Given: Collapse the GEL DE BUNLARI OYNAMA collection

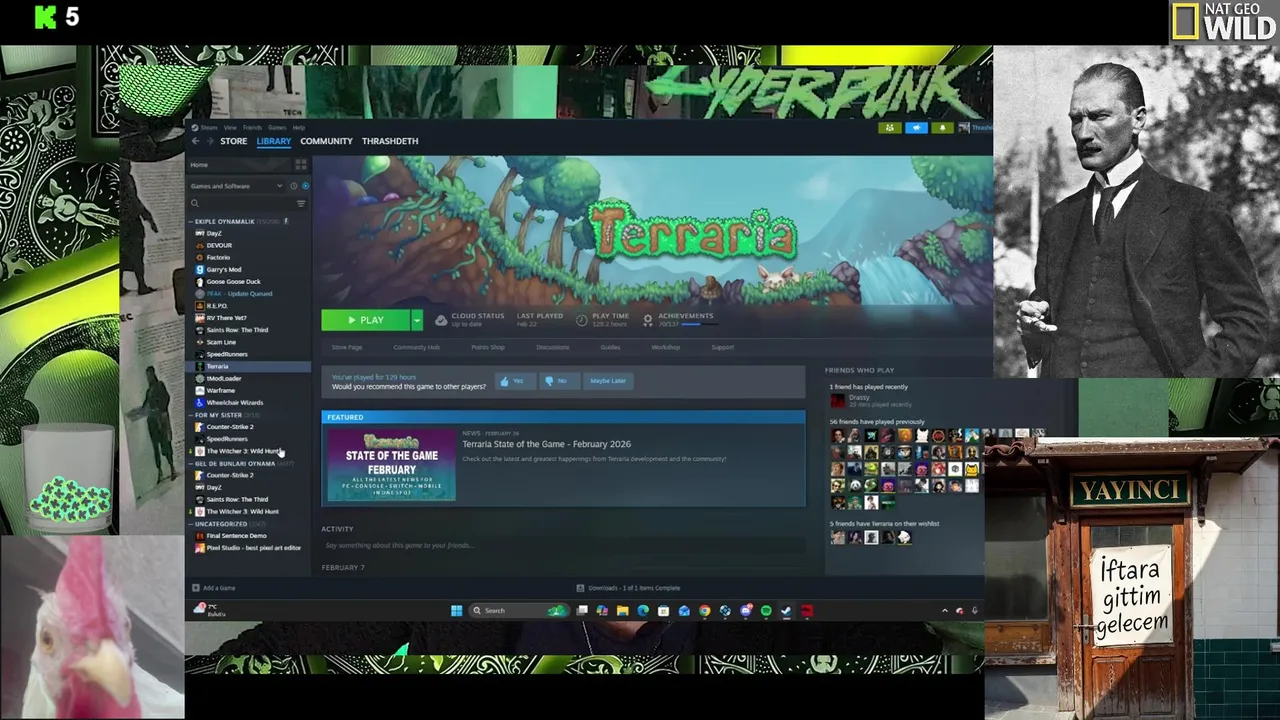Looking at the screenshot, I should (191, 463).
